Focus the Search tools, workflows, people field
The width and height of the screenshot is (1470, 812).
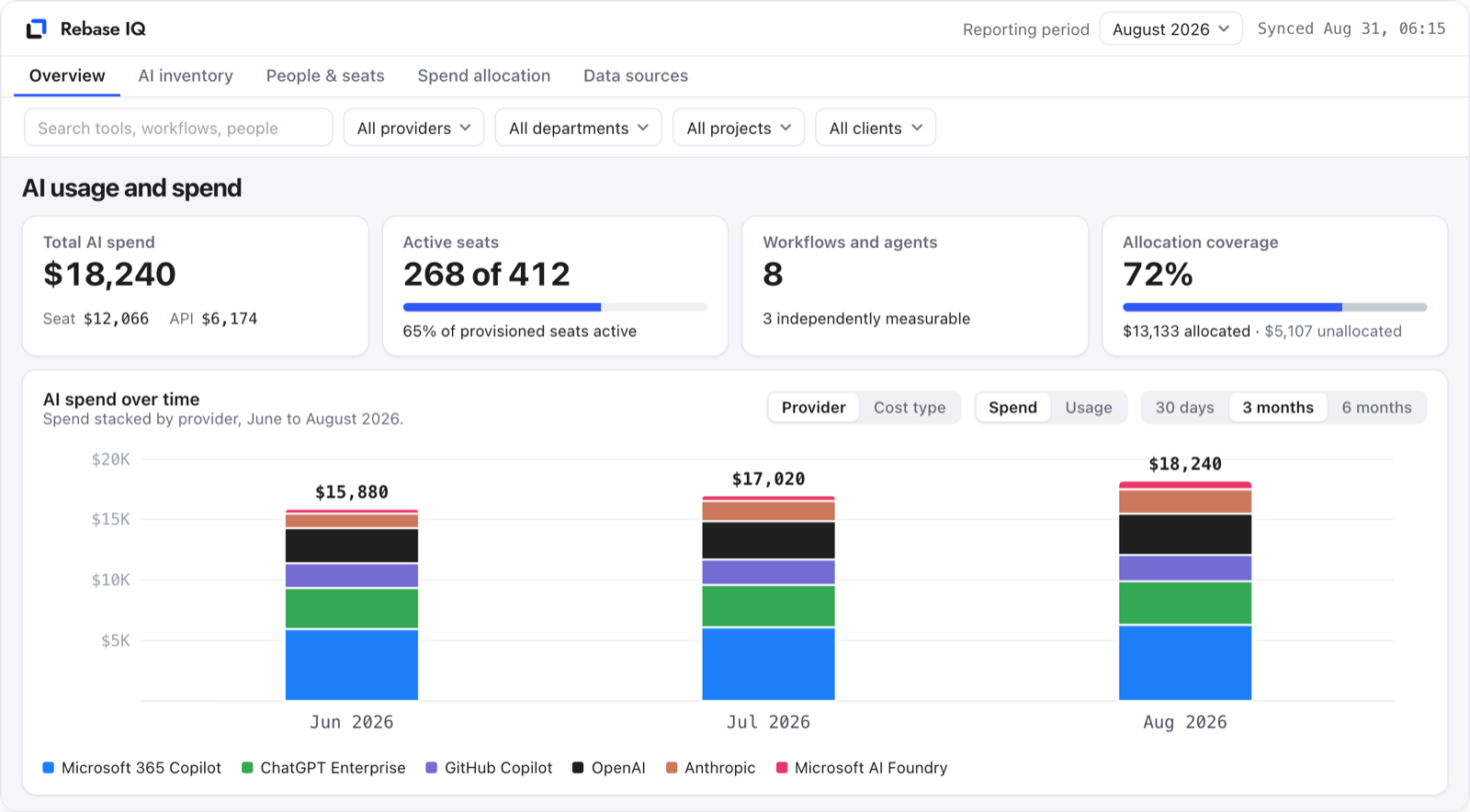coord(178,128)
